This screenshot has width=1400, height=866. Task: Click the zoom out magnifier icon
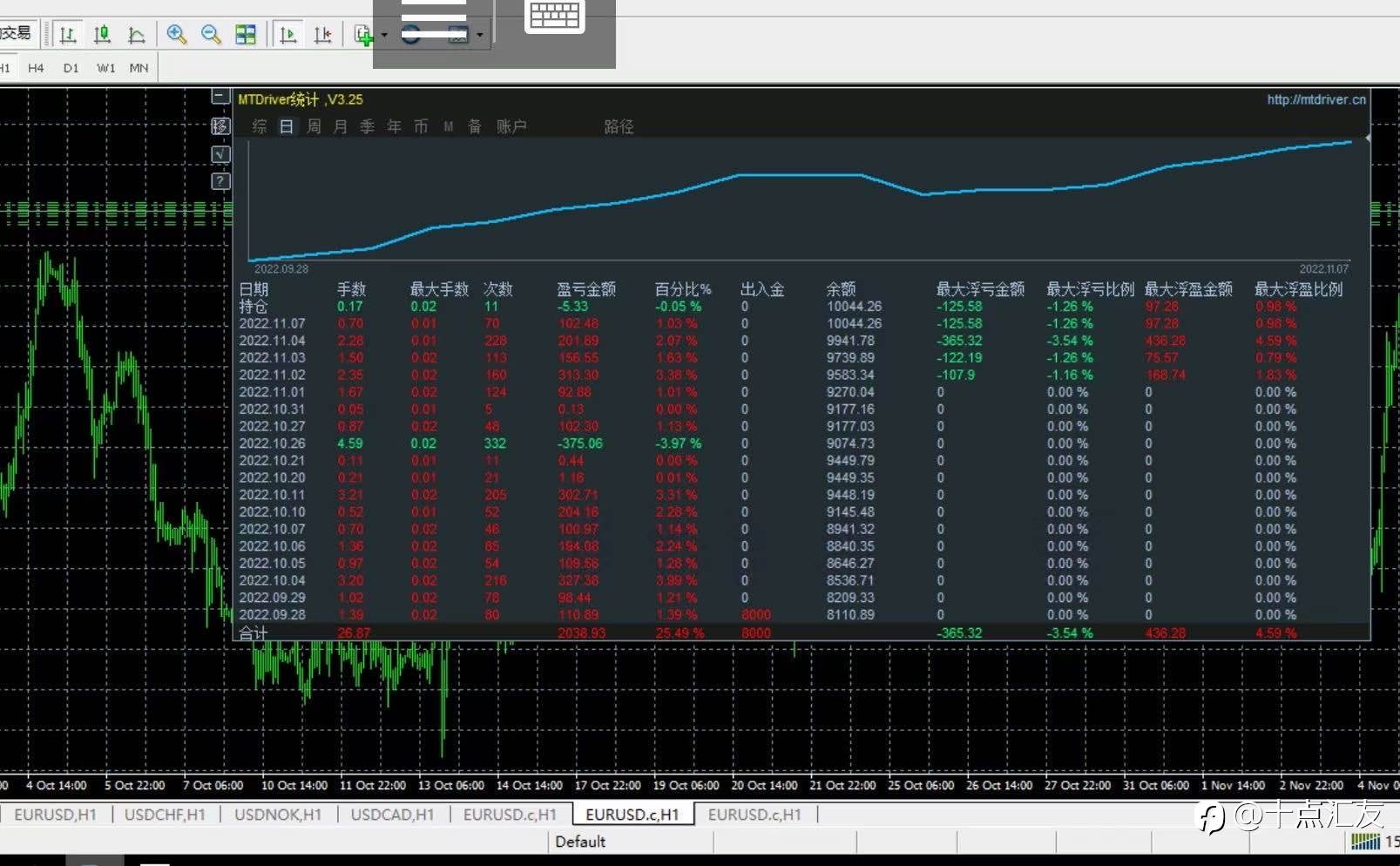211,35
